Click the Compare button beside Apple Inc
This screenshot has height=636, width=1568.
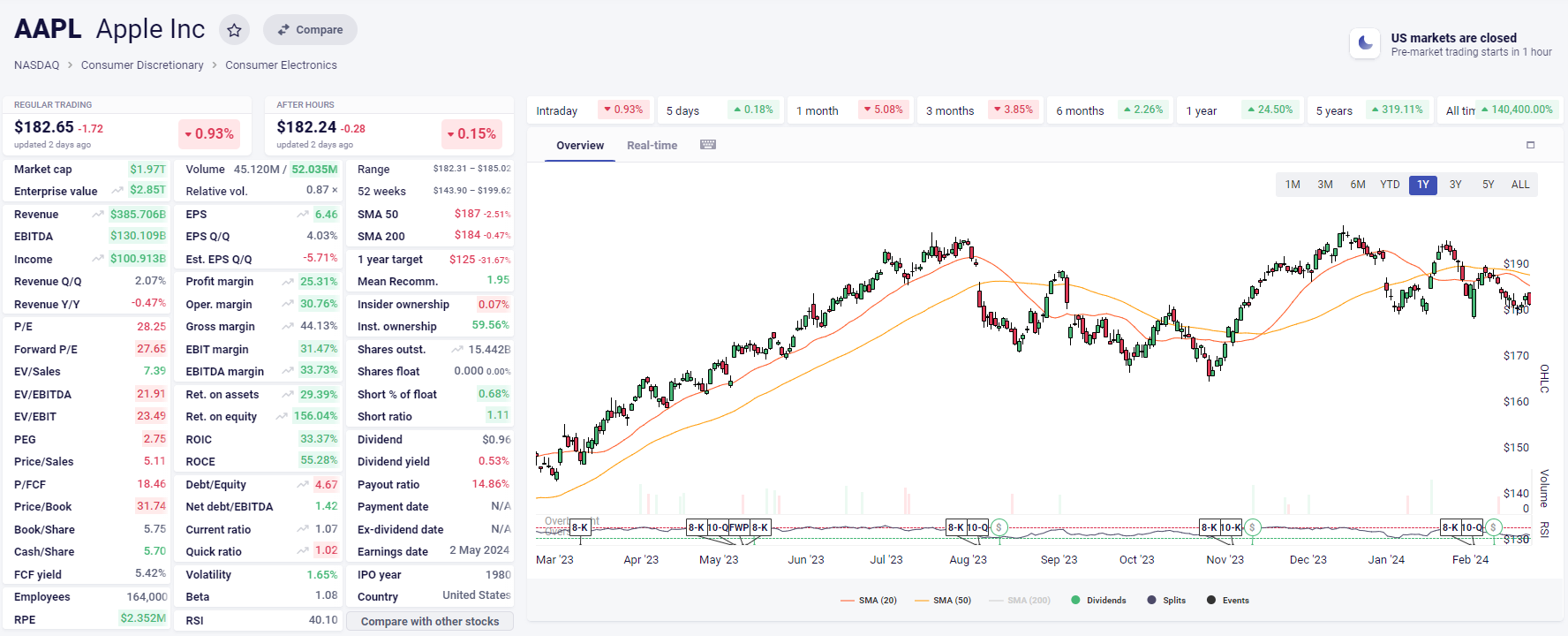coord(310,30)
